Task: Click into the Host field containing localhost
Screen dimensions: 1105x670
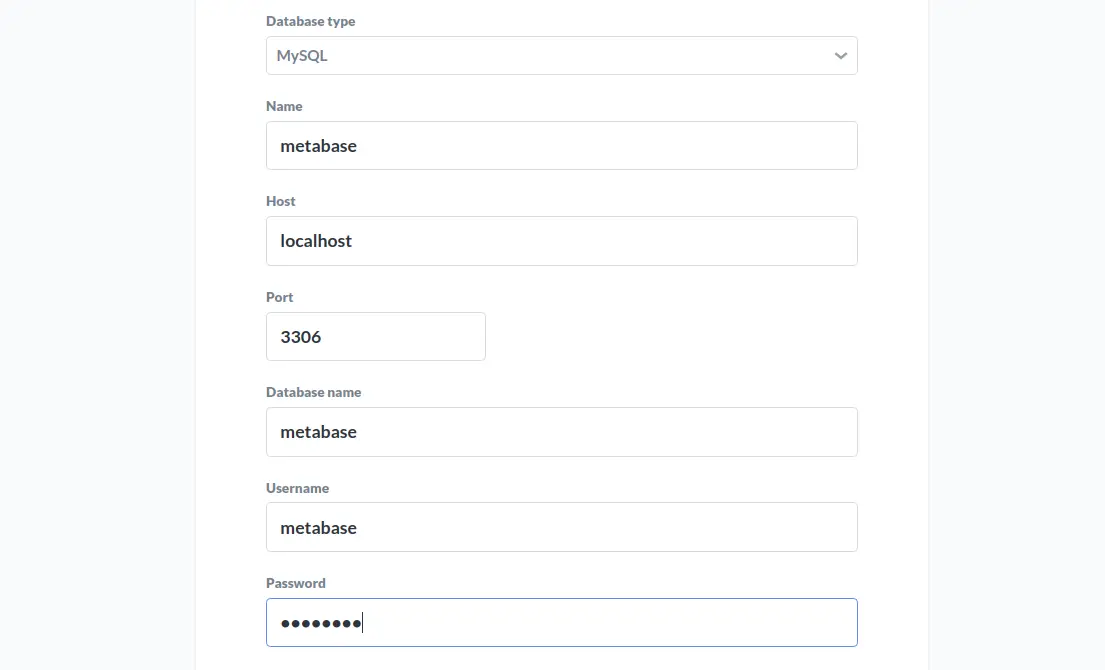Action: click(562, 241)
